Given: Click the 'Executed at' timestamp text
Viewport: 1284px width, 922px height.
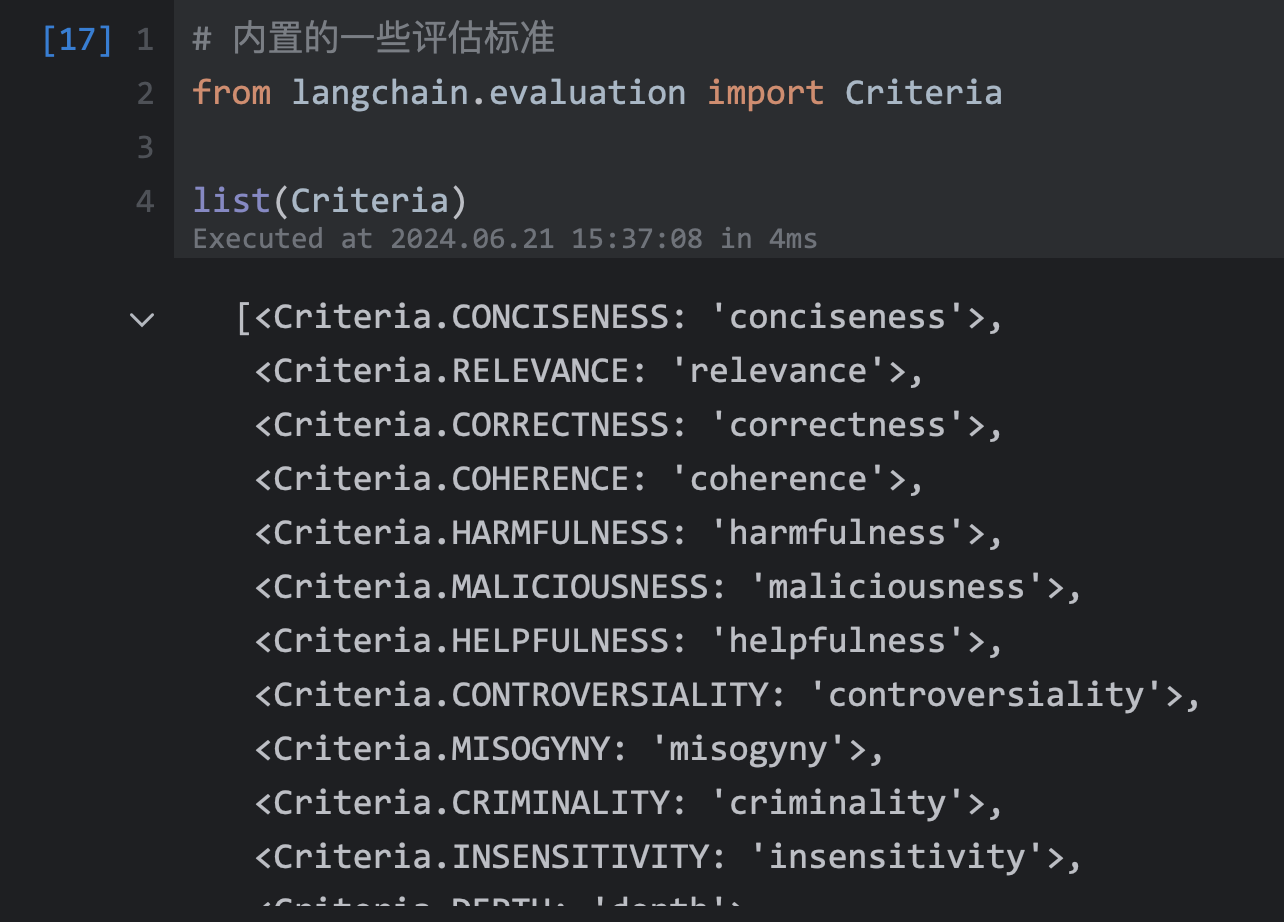Looking at the screenshot, I should tap(504, 239).
